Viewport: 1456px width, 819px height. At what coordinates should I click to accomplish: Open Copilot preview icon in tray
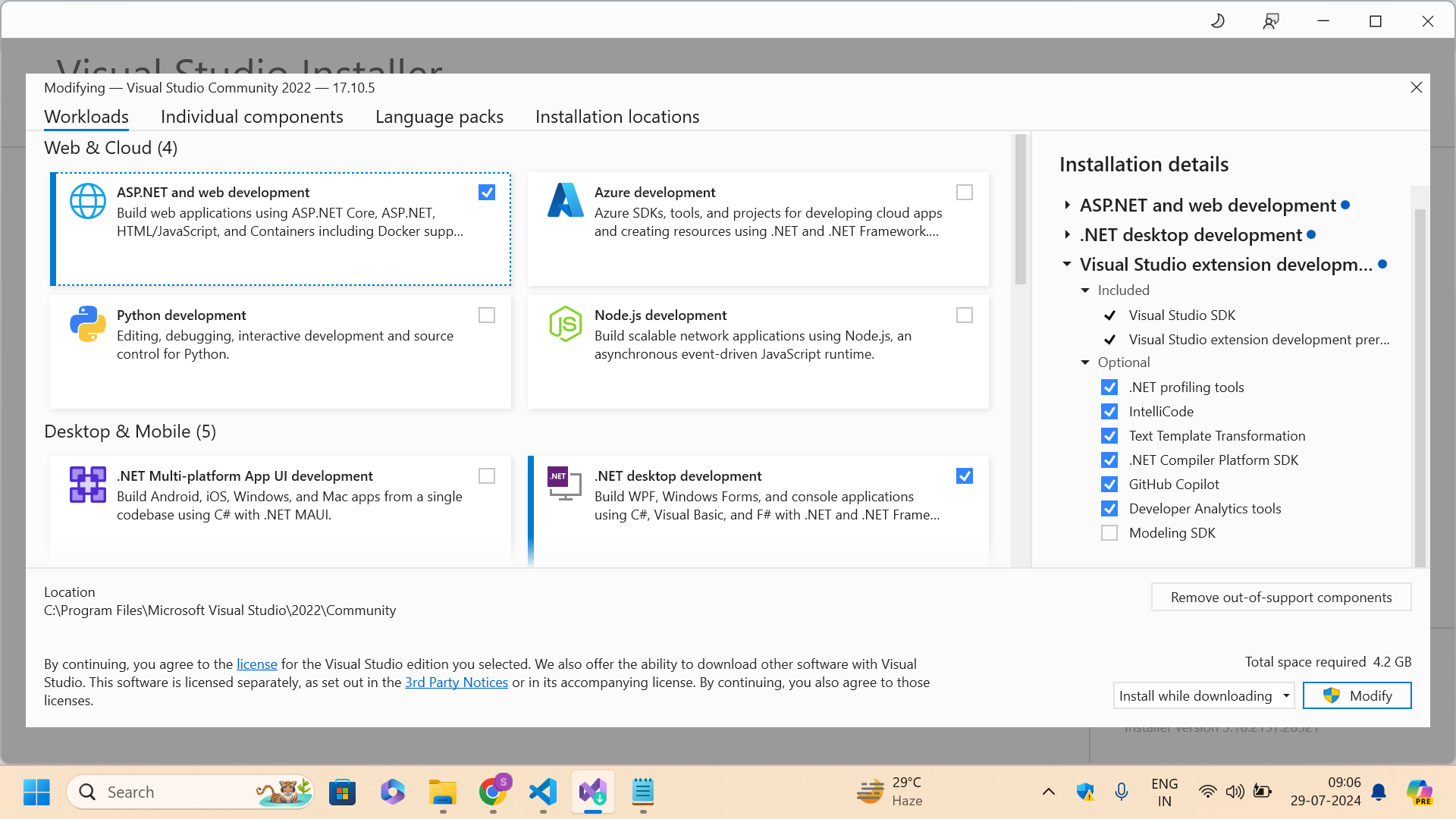click(x=1420, y=792)
